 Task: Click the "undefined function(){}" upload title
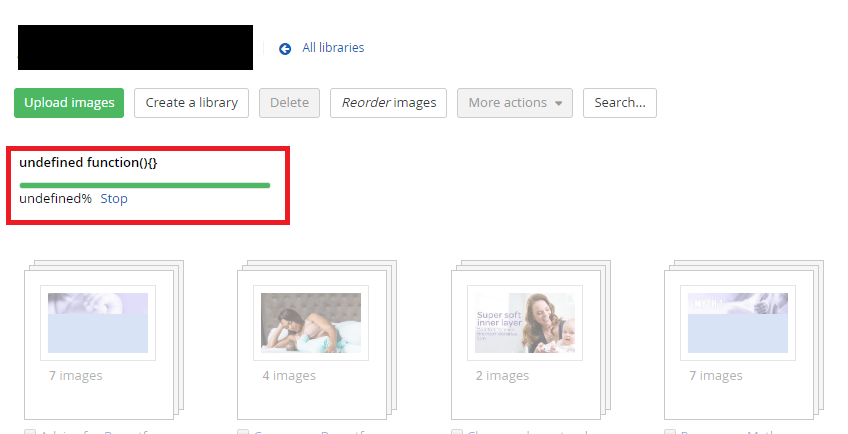click(88, 162)
